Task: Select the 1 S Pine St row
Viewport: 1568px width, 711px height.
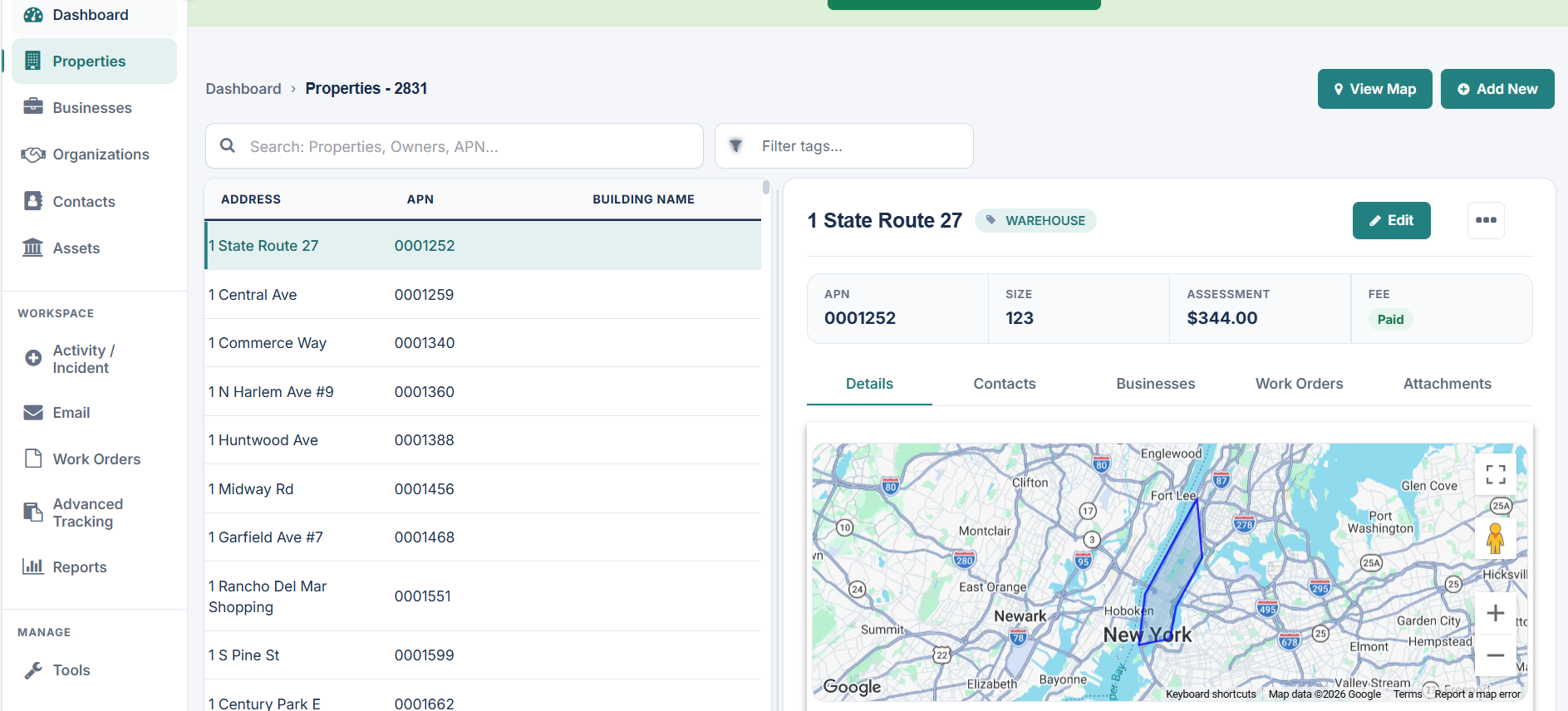Action: 483,655
